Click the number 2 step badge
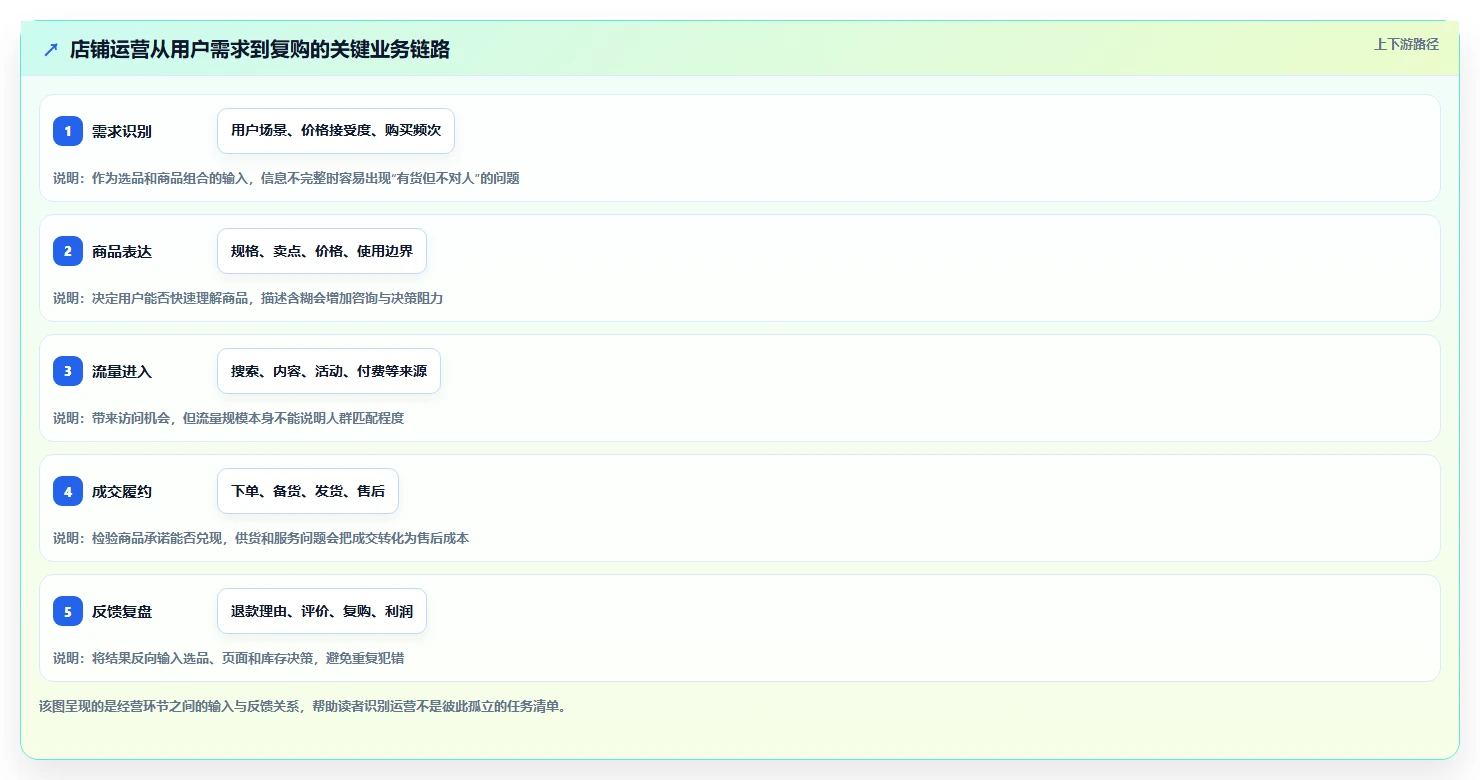 [x=68, y=251]
